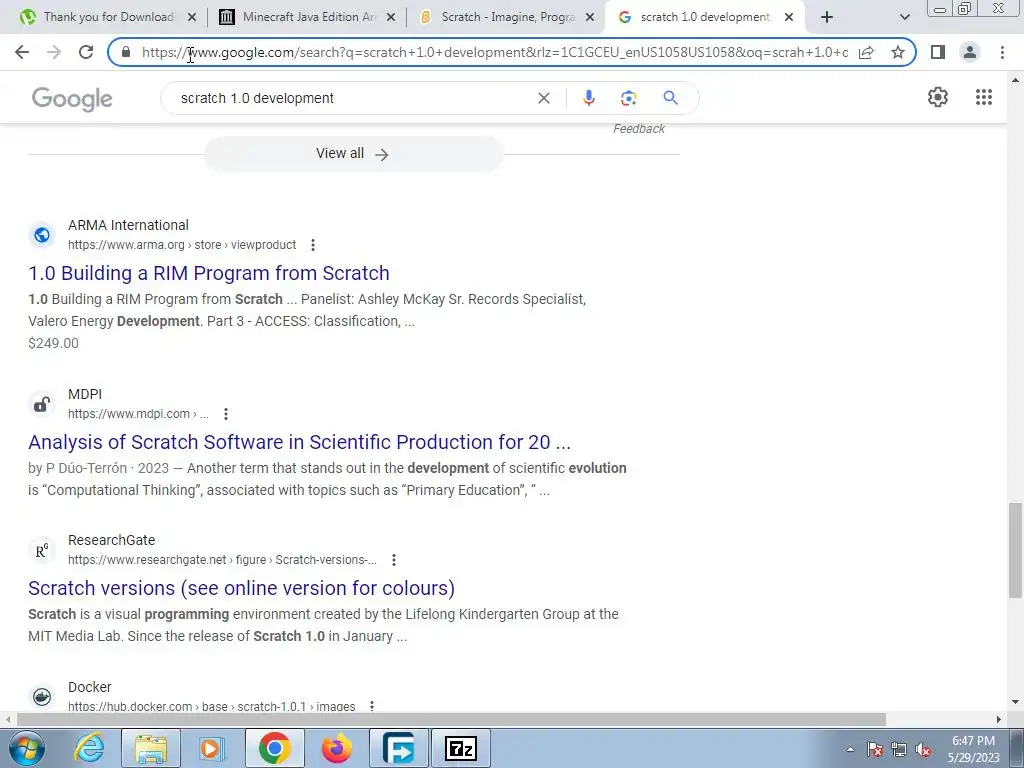Share this page from the address bar

(x=866, y=52)
